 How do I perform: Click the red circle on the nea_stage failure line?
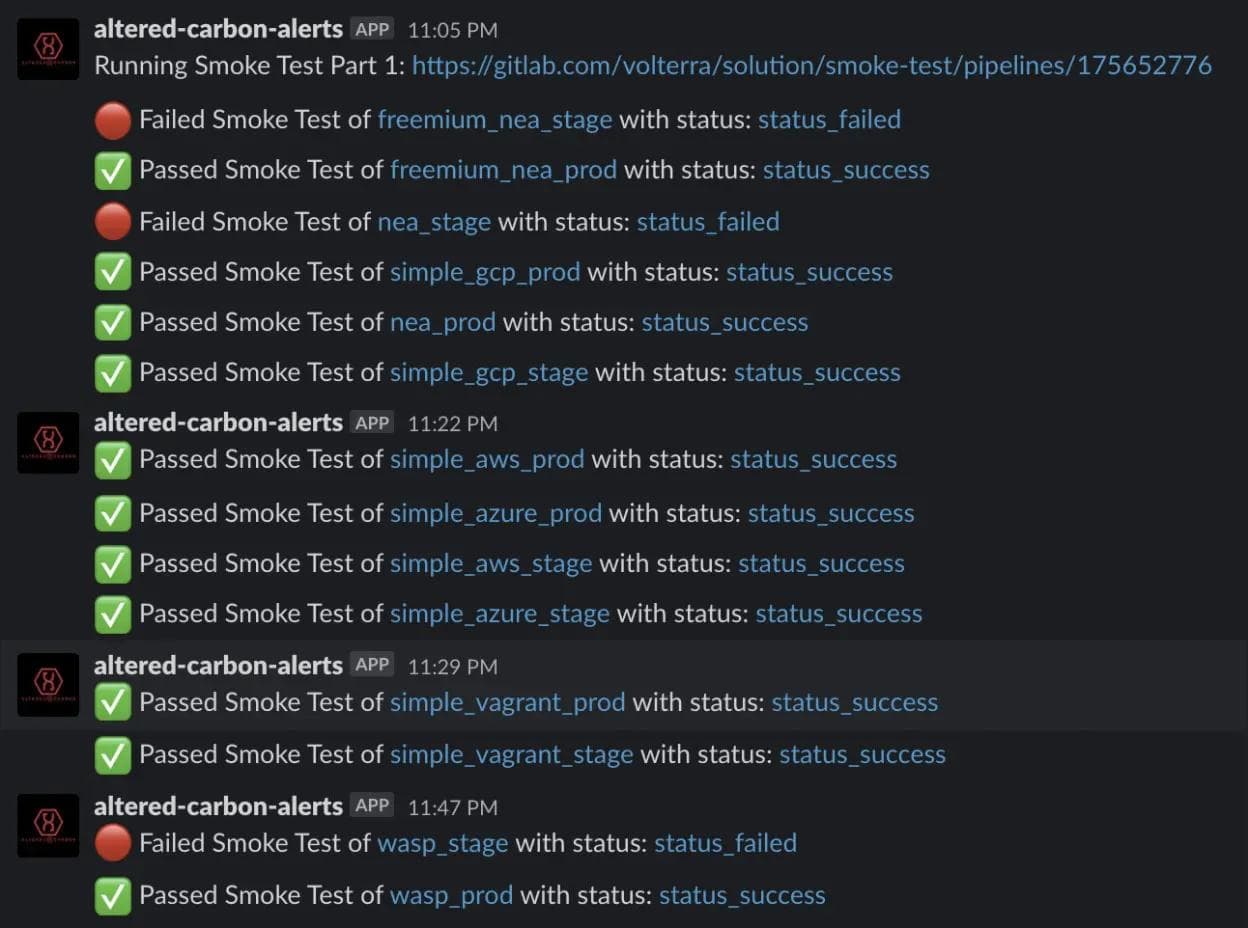pos(112,220)
